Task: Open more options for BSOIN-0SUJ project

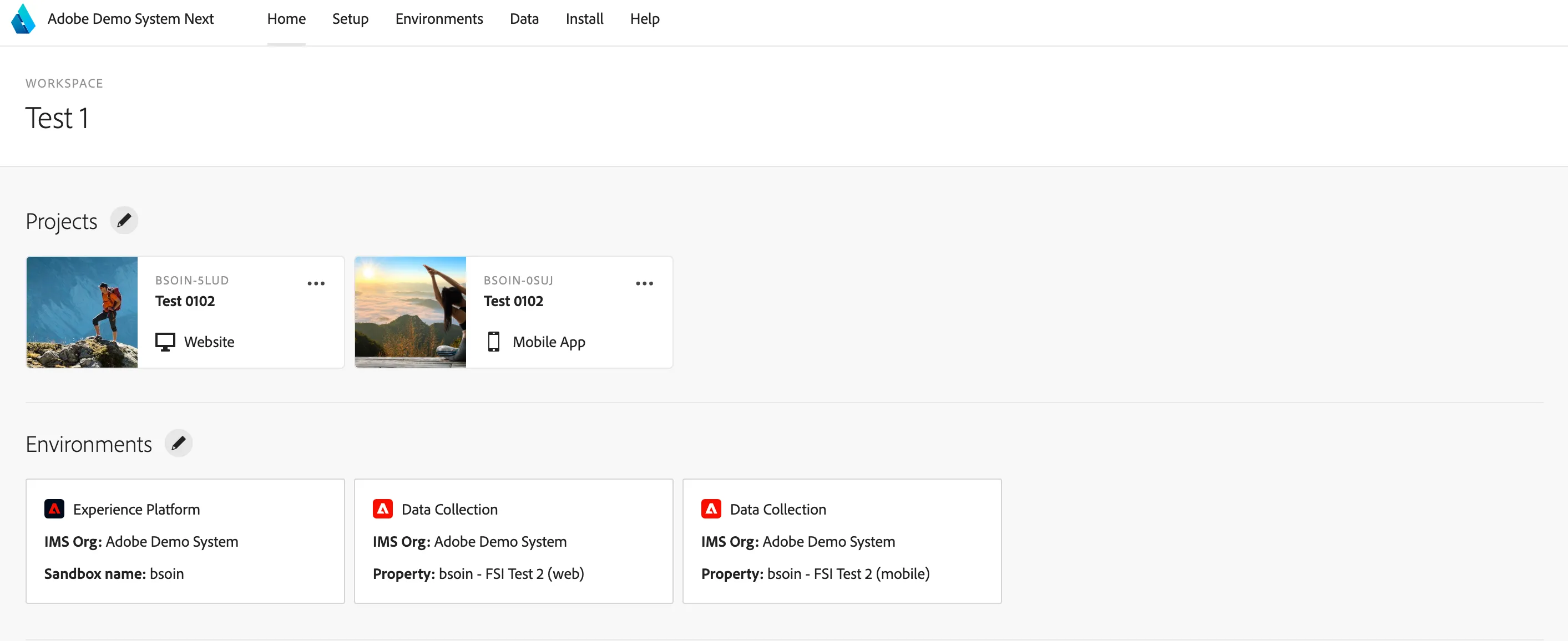Action: coord(644,283)
